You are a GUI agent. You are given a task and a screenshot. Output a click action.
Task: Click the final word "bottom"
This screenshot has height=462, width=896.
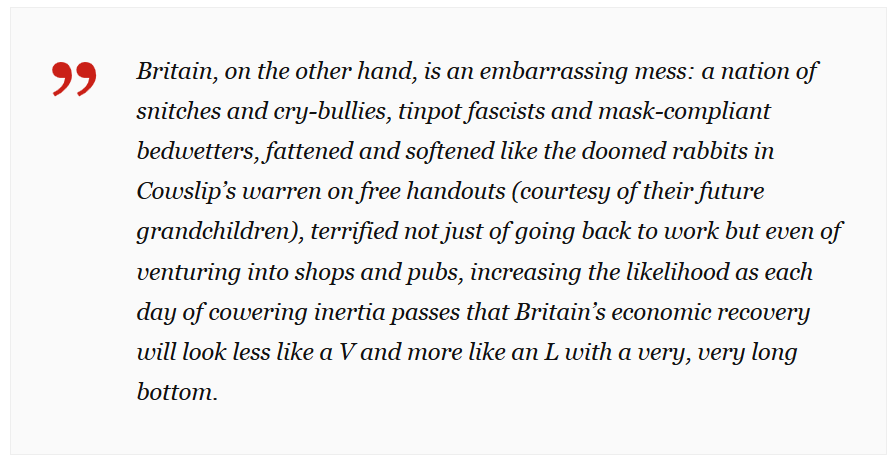(x=174, y=392)
